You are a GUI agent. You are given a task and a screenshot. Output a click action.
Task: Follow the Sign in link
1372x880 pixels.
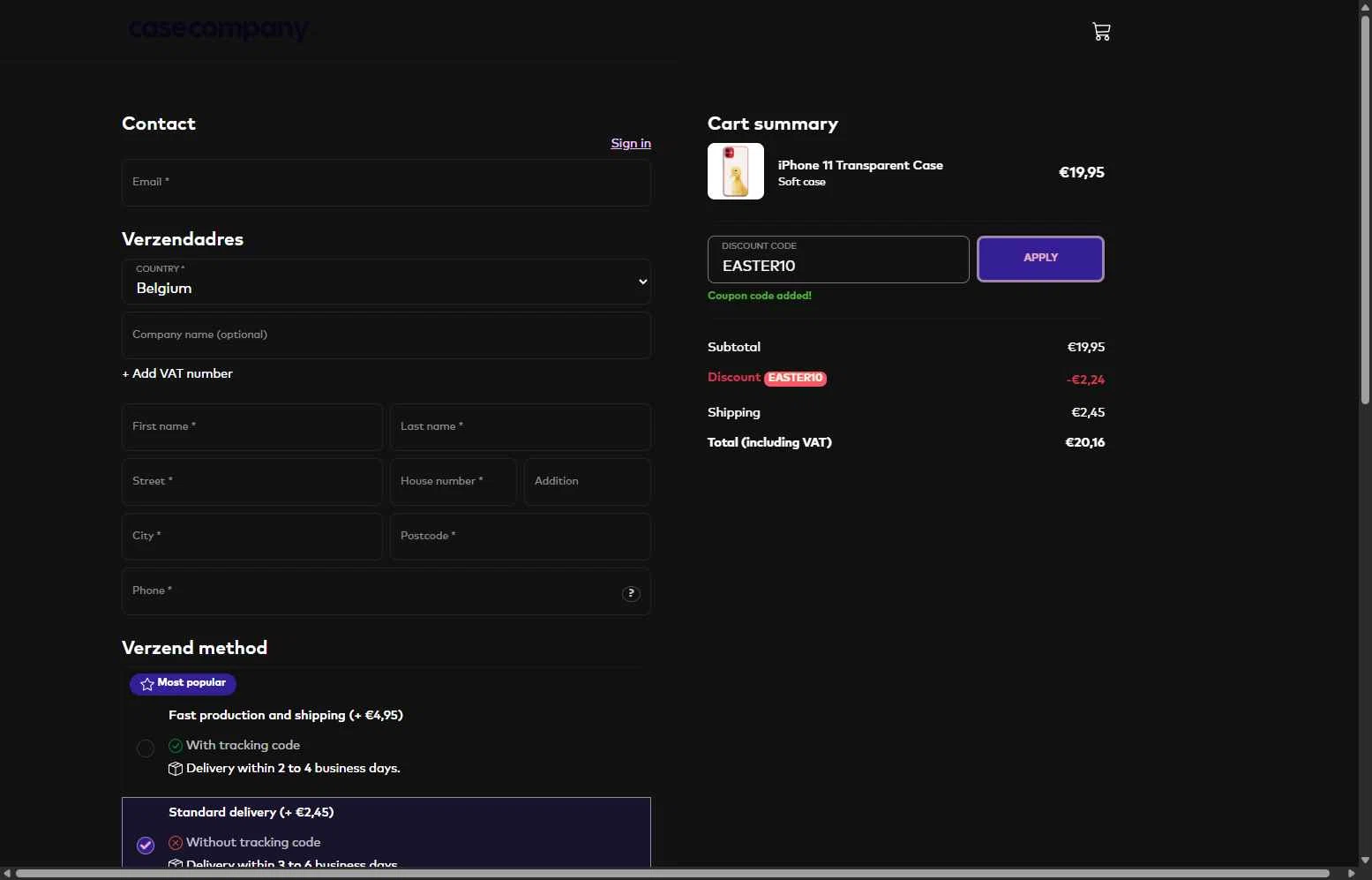click(x=631, y=143)
